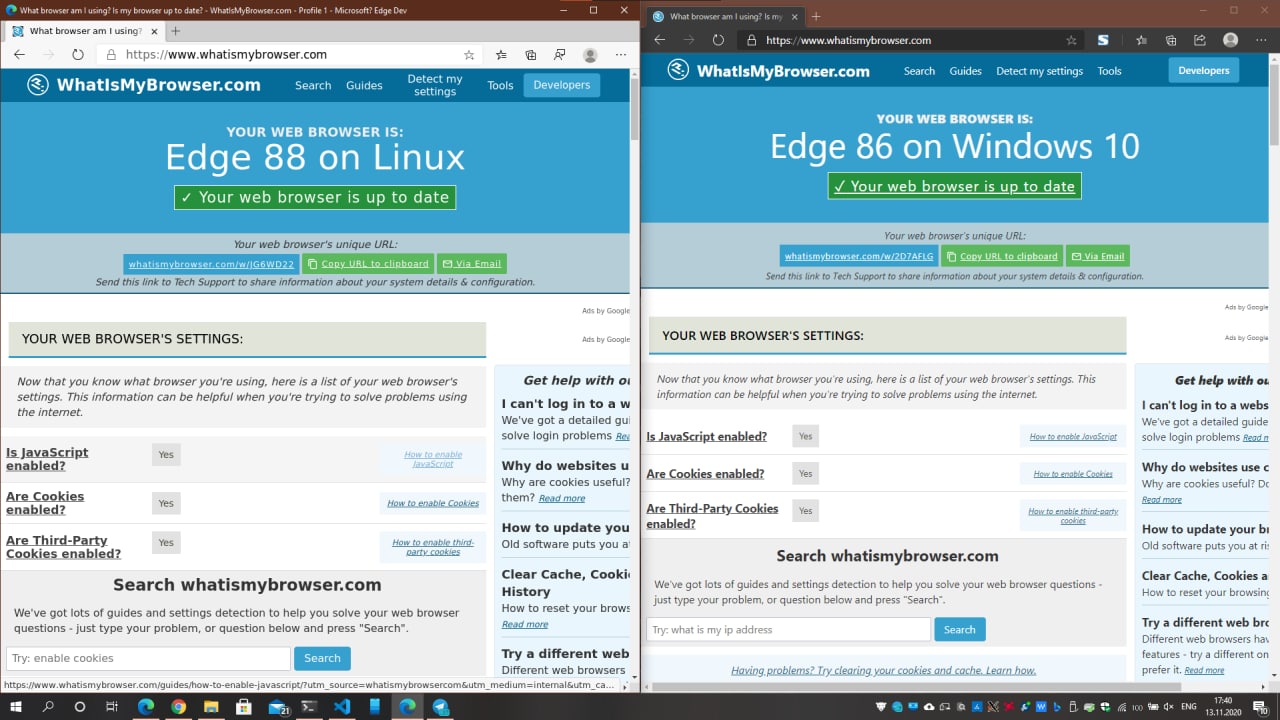
Task: Click Share icon in right Edge window
Action: click(x=1199, y=40)
